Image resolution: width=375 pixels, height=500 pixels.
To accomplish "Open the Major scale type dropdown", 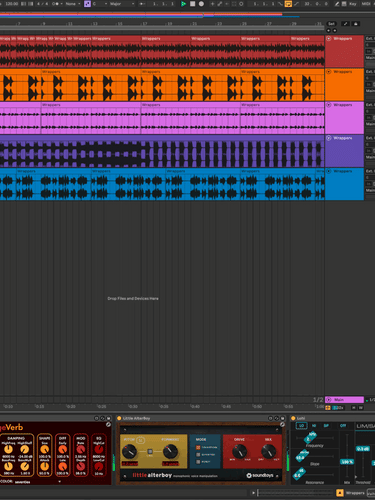I will pos(122,4).
